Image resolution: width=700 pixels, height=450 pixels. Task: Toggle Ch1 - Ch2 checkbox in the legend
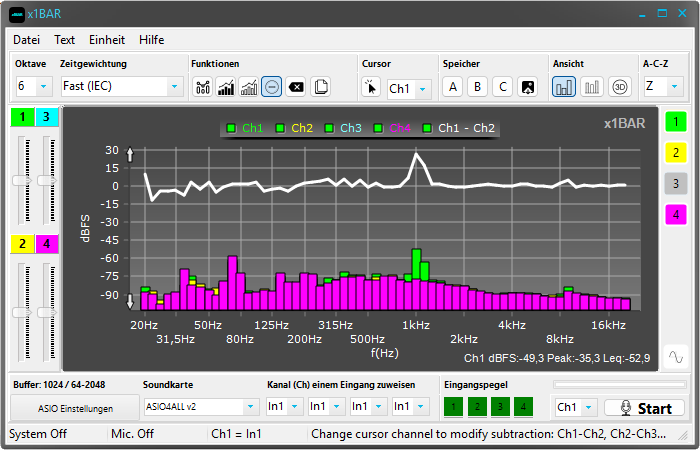click(427, 129)
